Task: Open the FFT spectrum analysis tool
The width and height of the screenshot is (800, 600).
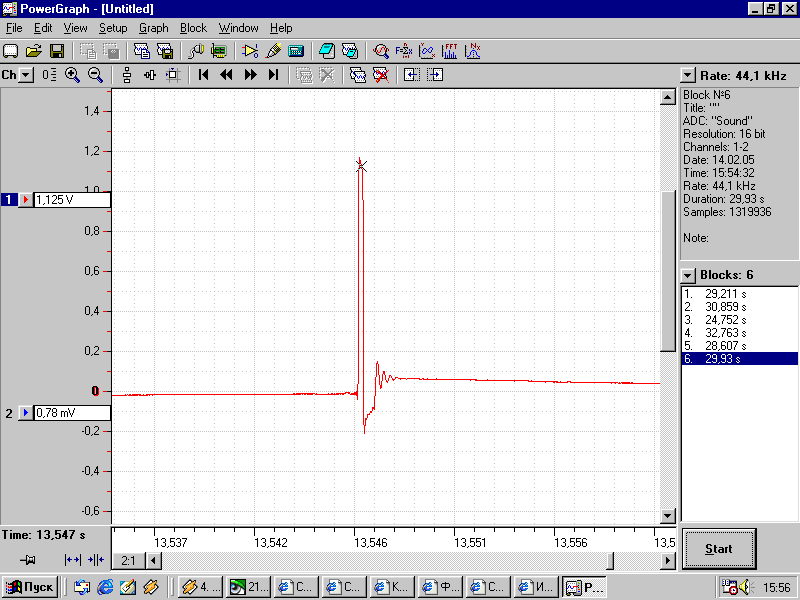Action: [x=450, y=51]
